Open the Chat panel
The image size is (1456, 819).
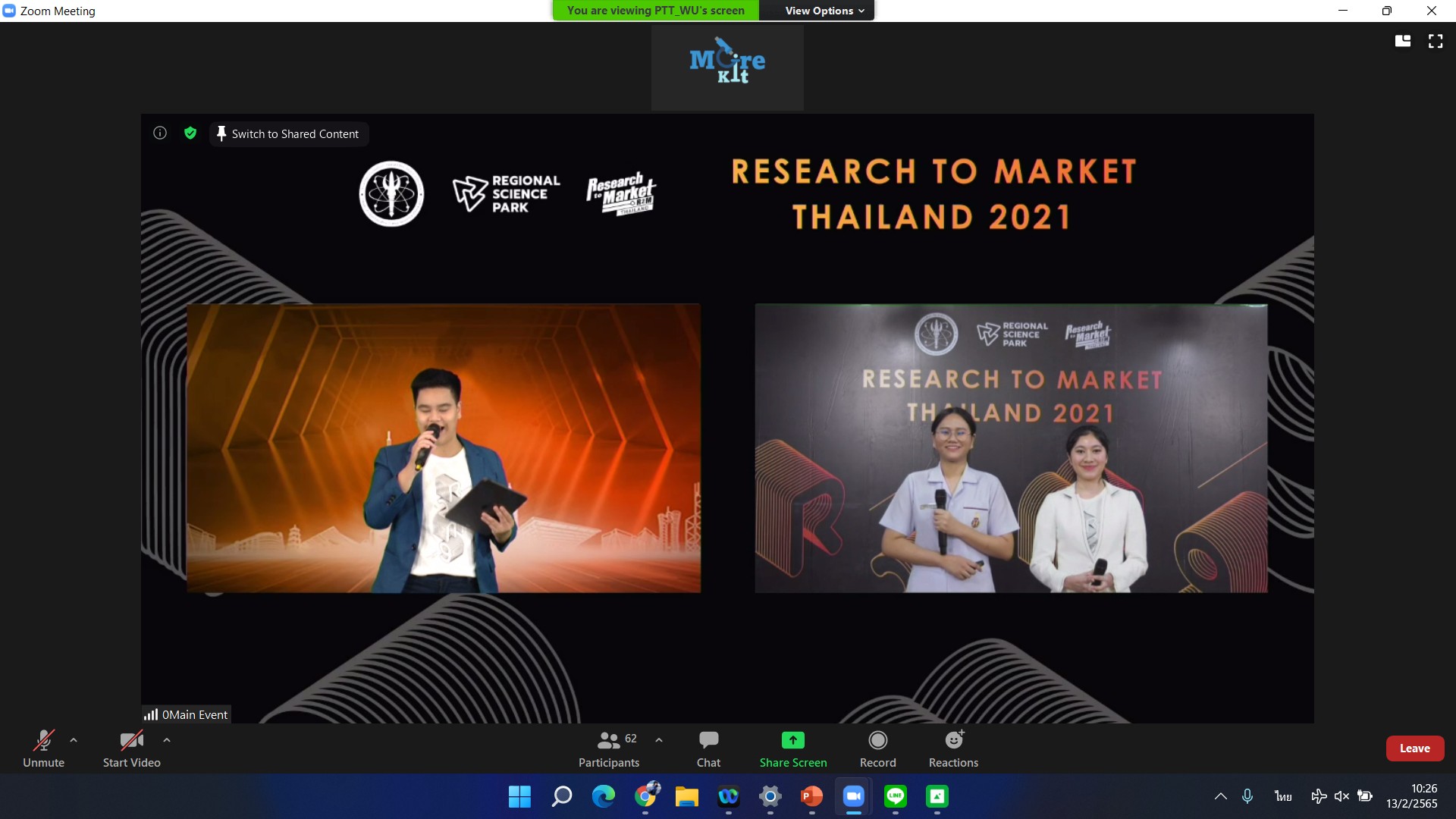[708, 748]
